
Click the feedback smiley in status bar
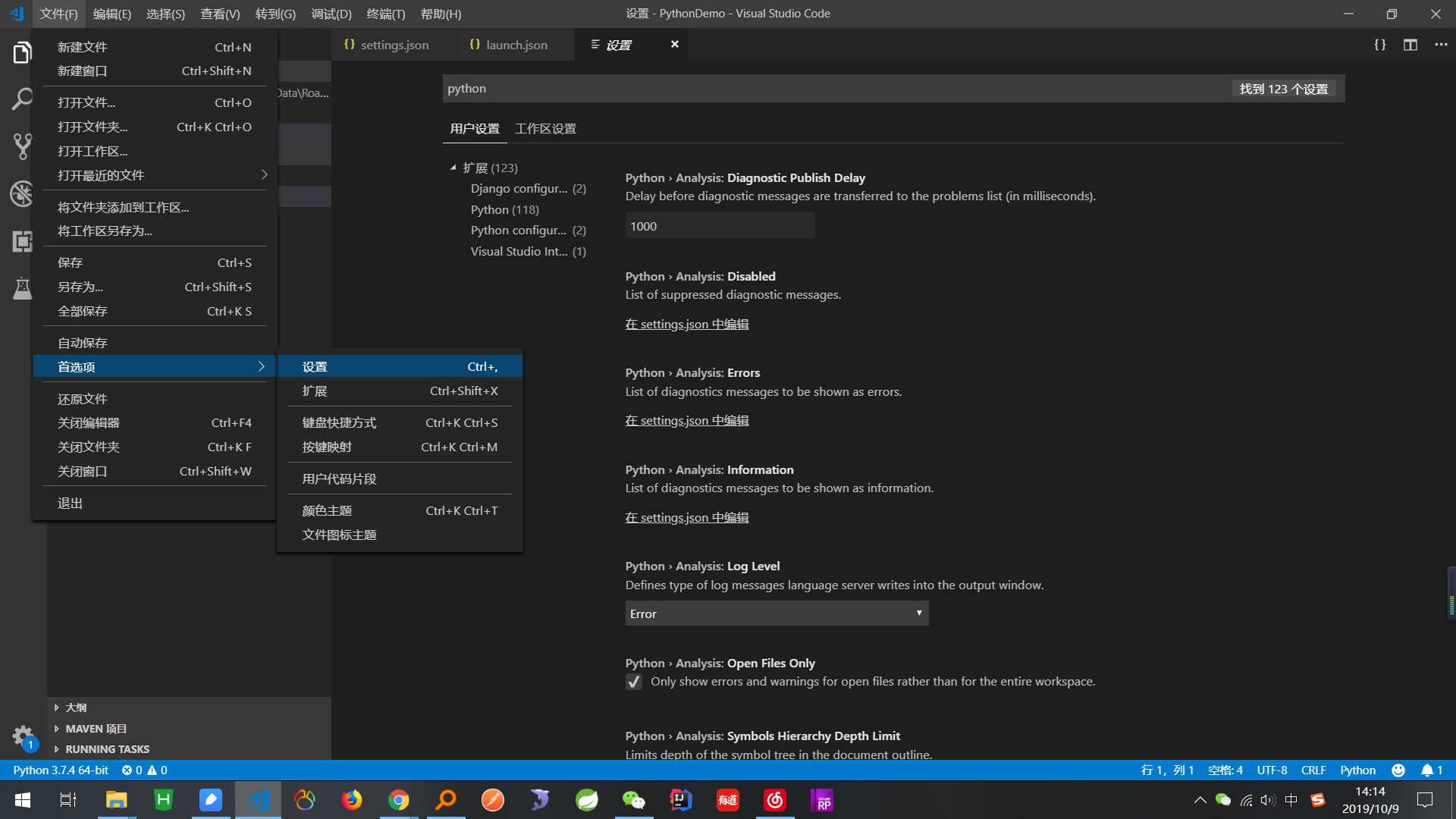point(1398,770)
